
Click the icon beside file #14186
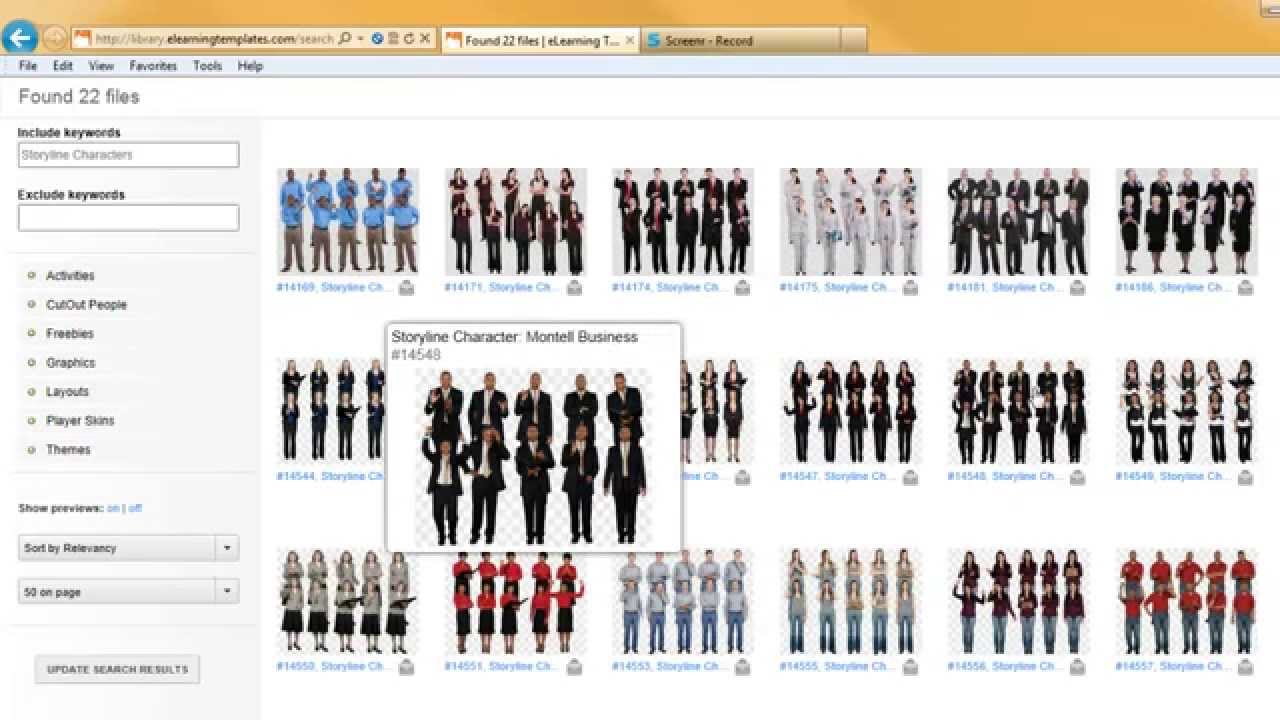pyautogui.click(x=1245, y=288)
